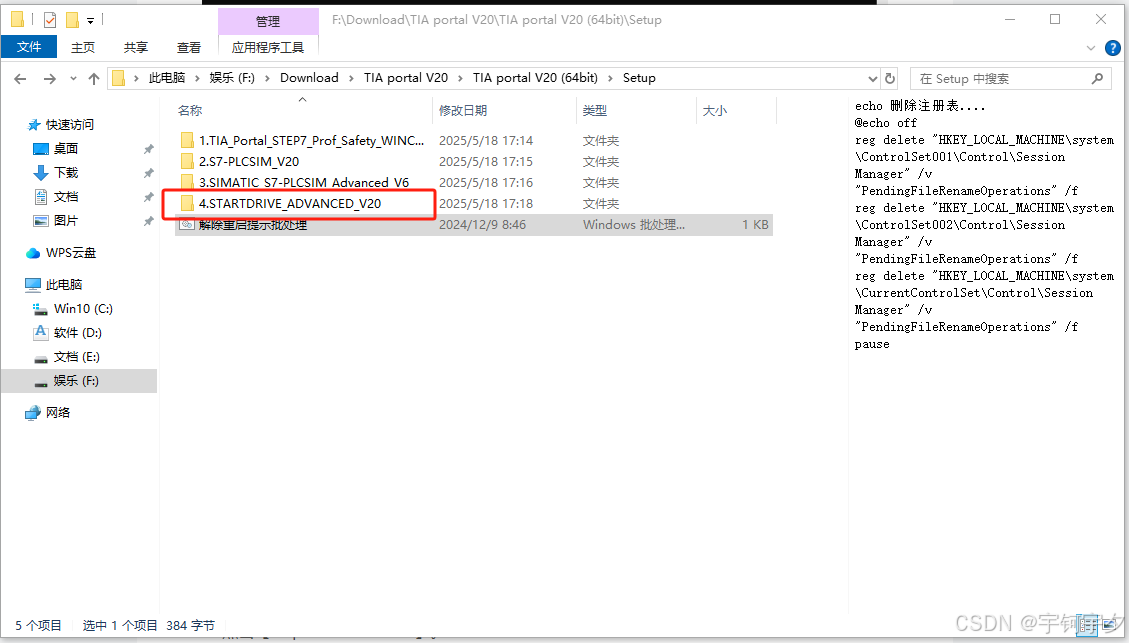1129x643 pixels.
Task: Click the folder icon in address bar
Action: pos(119,78)
